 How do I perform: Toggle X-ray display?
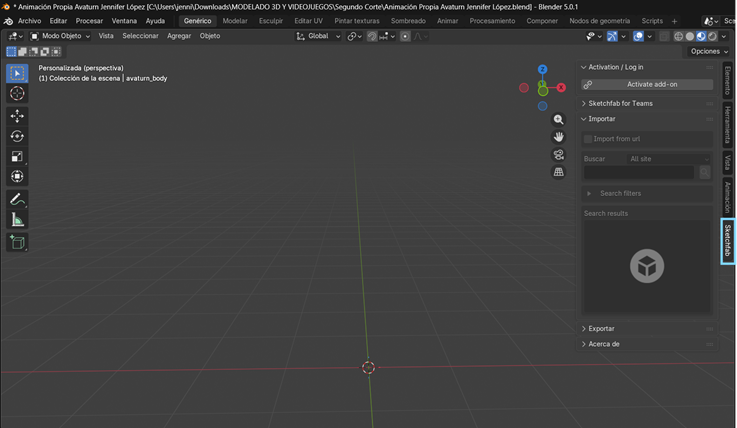point(664,36)
